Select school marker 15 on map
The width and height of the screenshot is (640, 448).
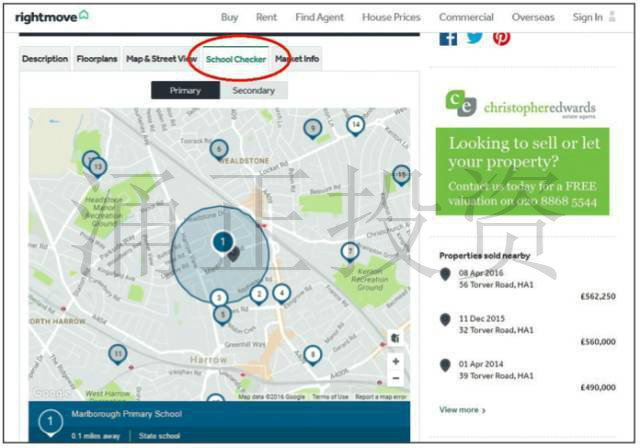click(x=402, y=175)
